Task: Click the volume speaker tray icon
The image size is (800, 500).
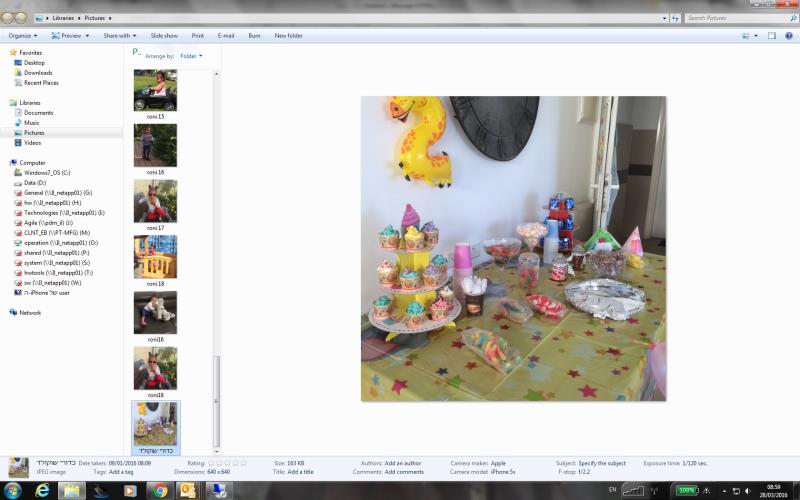Action: [x=748, y=491]
